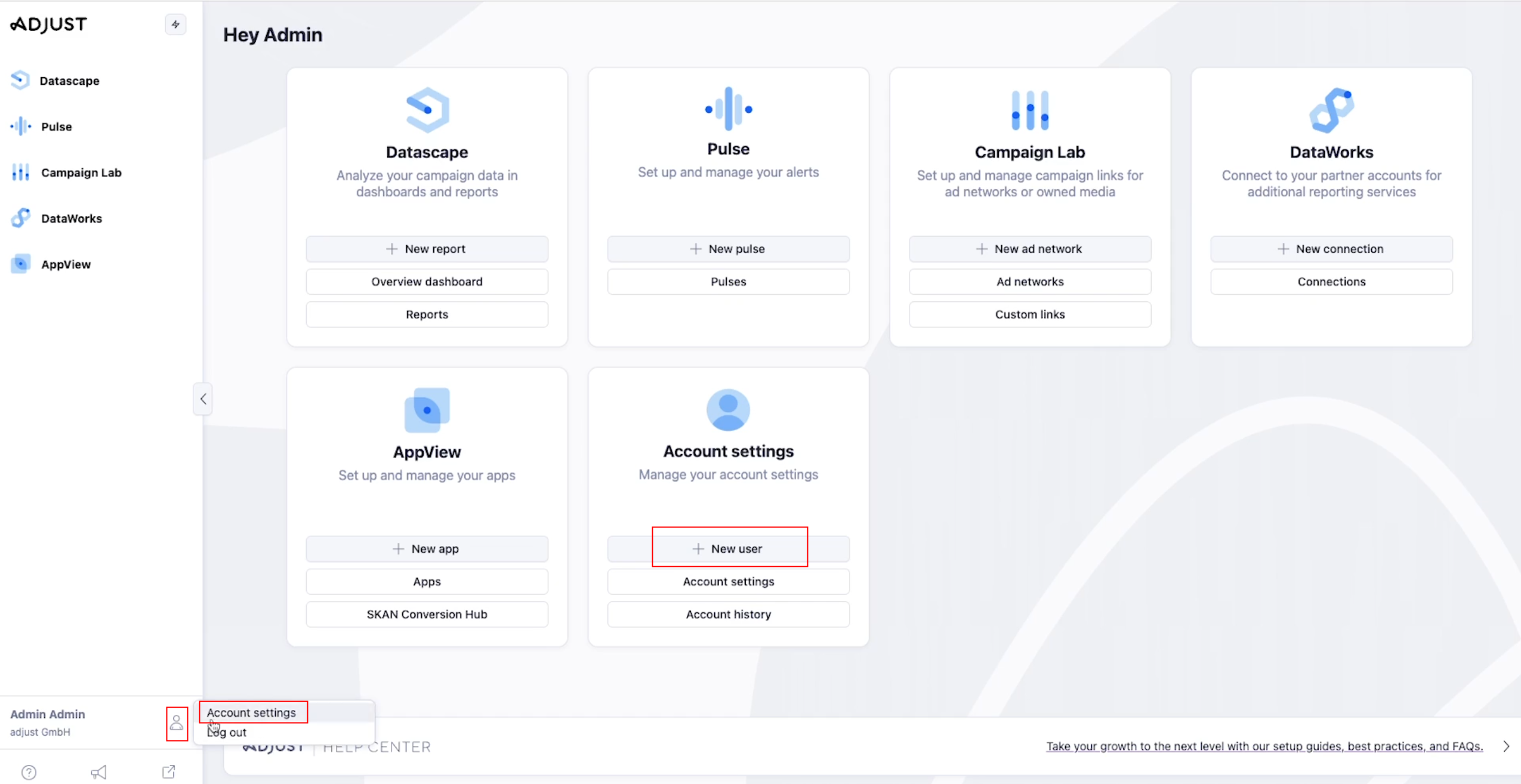Click the user profile icon by Admin Admin
Image resolution: width=1521 pixels, height=784 pixels.
(177, 723)
